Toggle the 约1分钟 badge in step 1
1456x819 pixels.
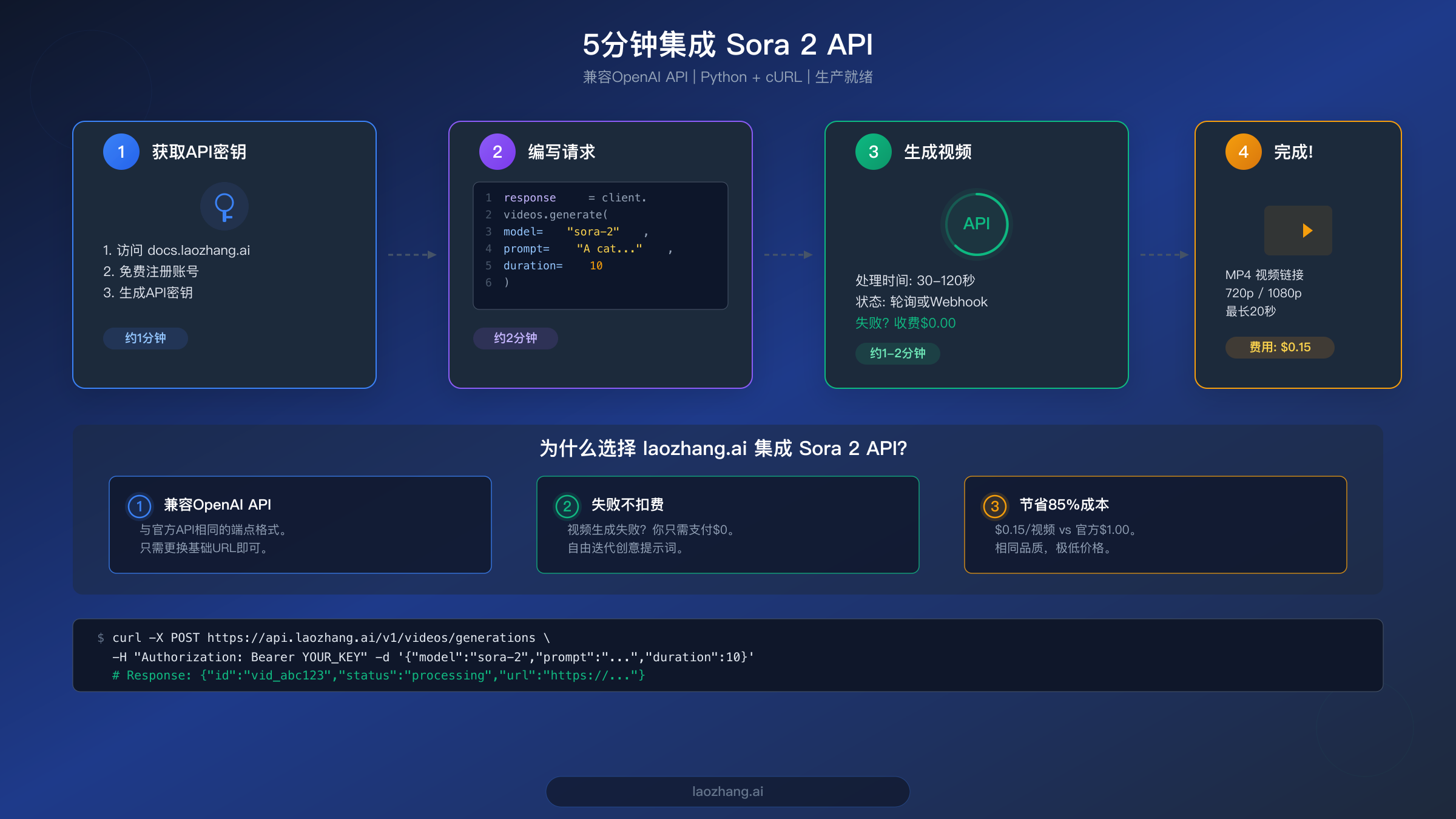pyautogui.click(x=145, y=339)
